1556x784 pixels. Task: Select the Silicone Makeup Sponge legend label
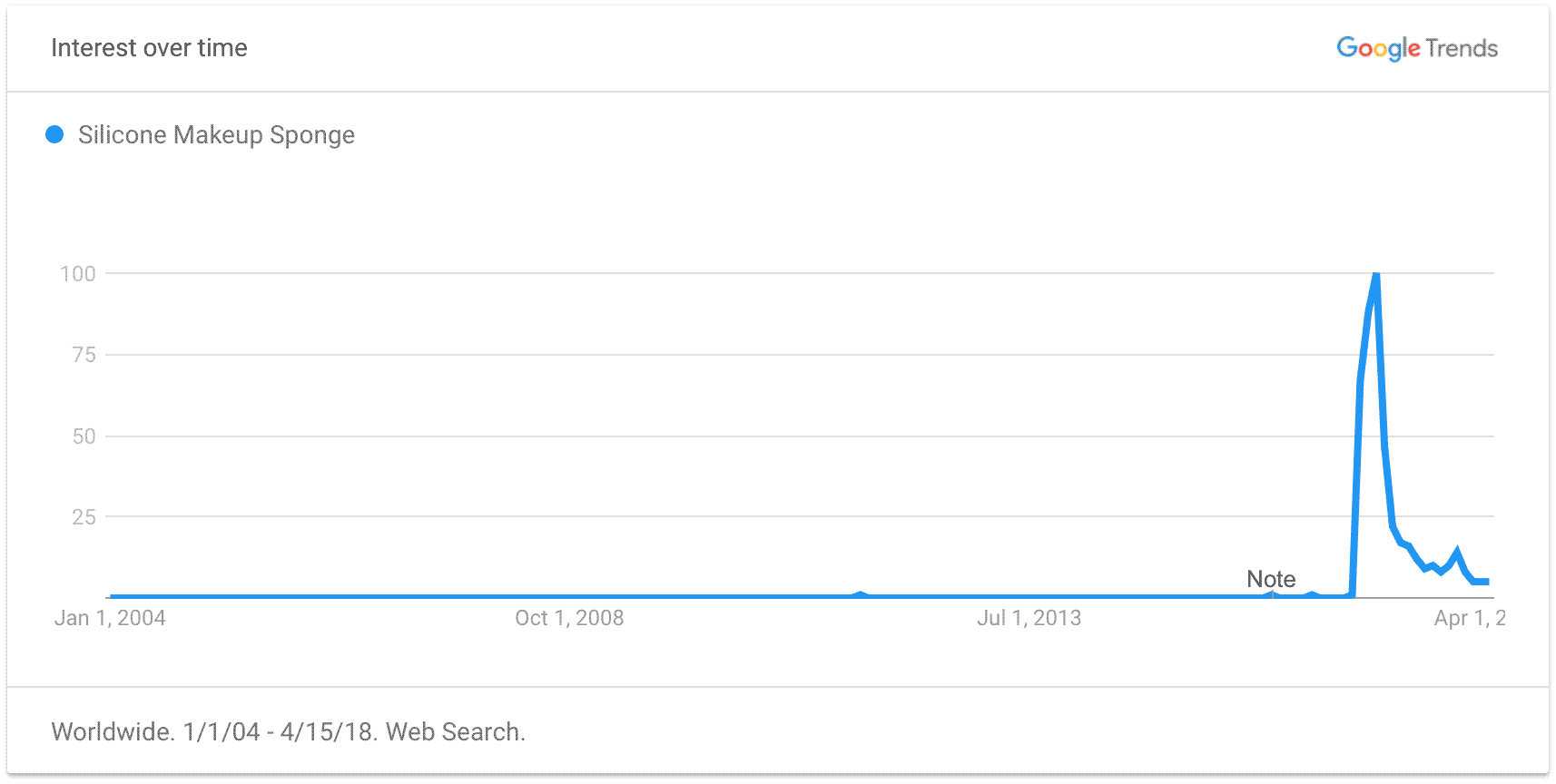216,135
